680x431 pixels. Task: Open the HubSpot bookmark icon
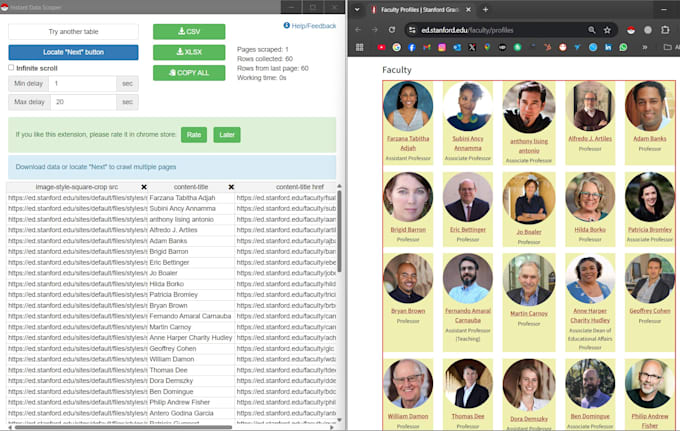548,47
